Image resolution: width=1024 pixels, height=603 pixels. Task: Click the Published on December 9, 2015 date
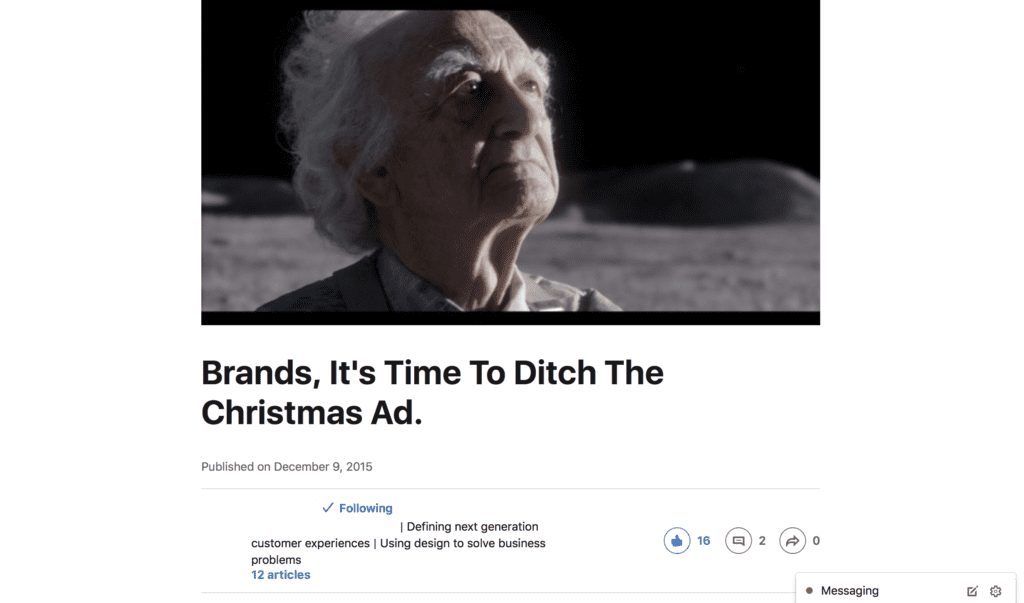[x=287, y=466]
